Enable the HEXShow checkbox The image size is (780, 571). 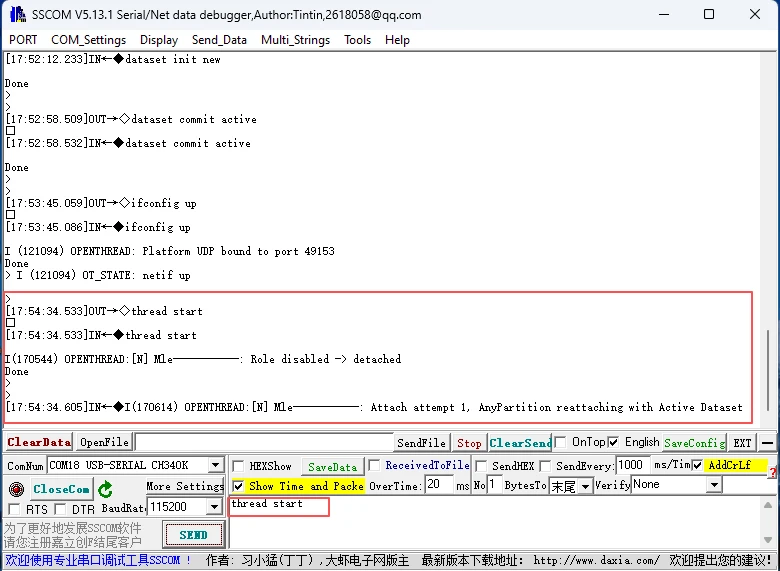click(238, 466)
